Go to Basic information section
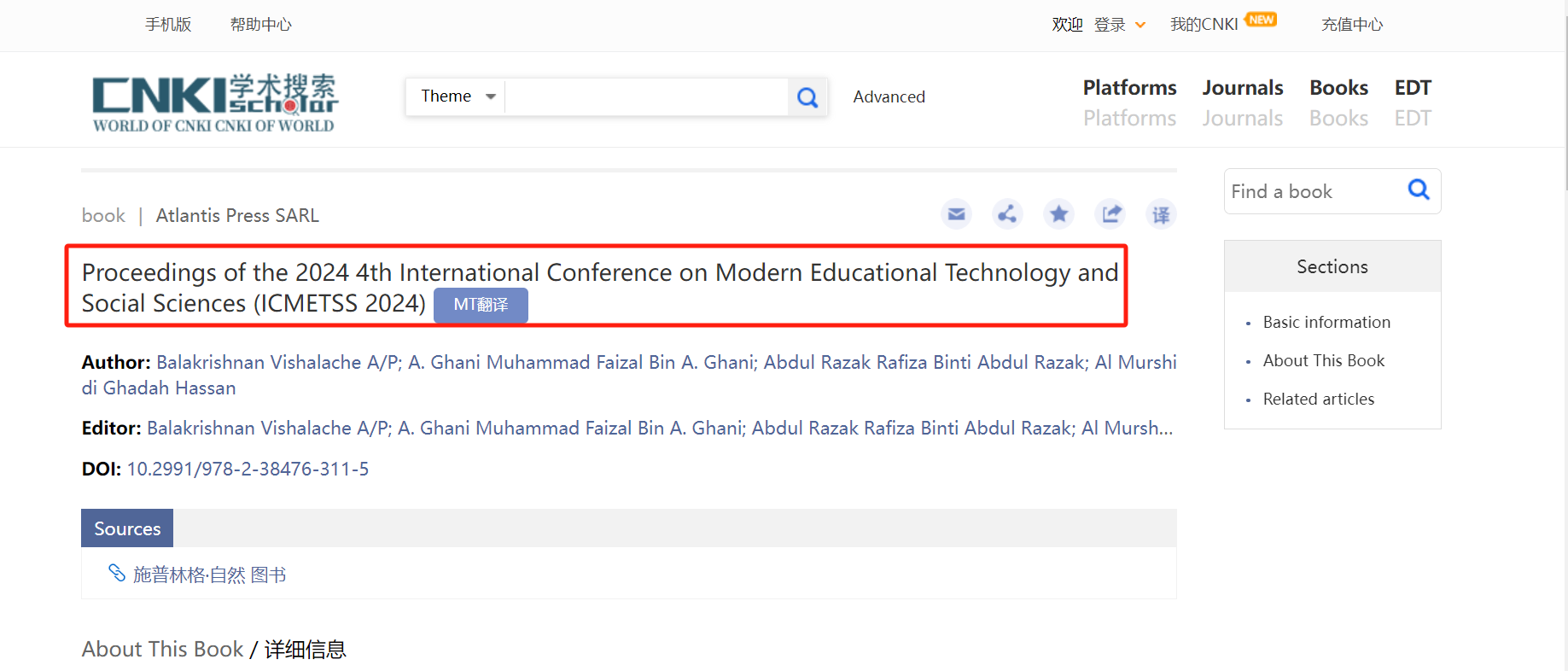 1326,322
